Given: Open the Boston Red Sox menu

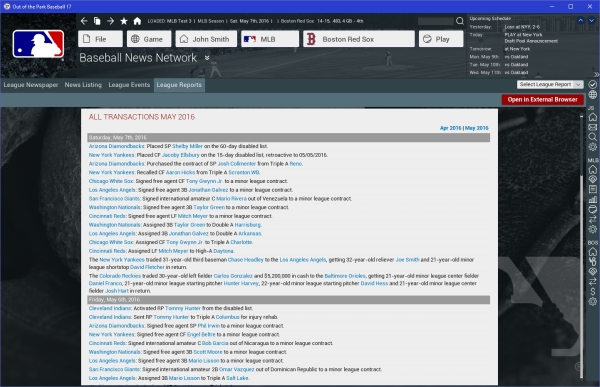Looking at the screenshot, I should pyautogui.click(x=359, y=39).
